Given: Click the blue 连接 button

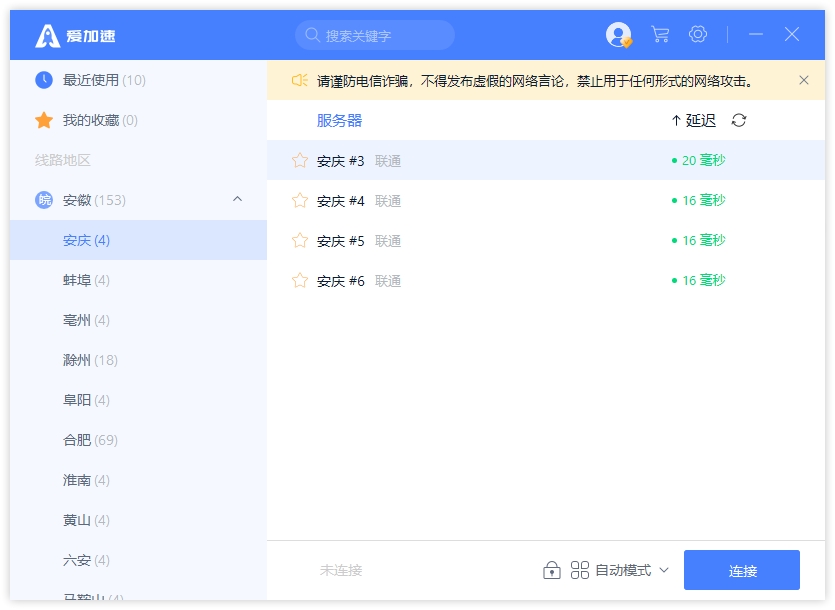Looking at the screenshot, I should pyautogui.click(x=742, y=570).
